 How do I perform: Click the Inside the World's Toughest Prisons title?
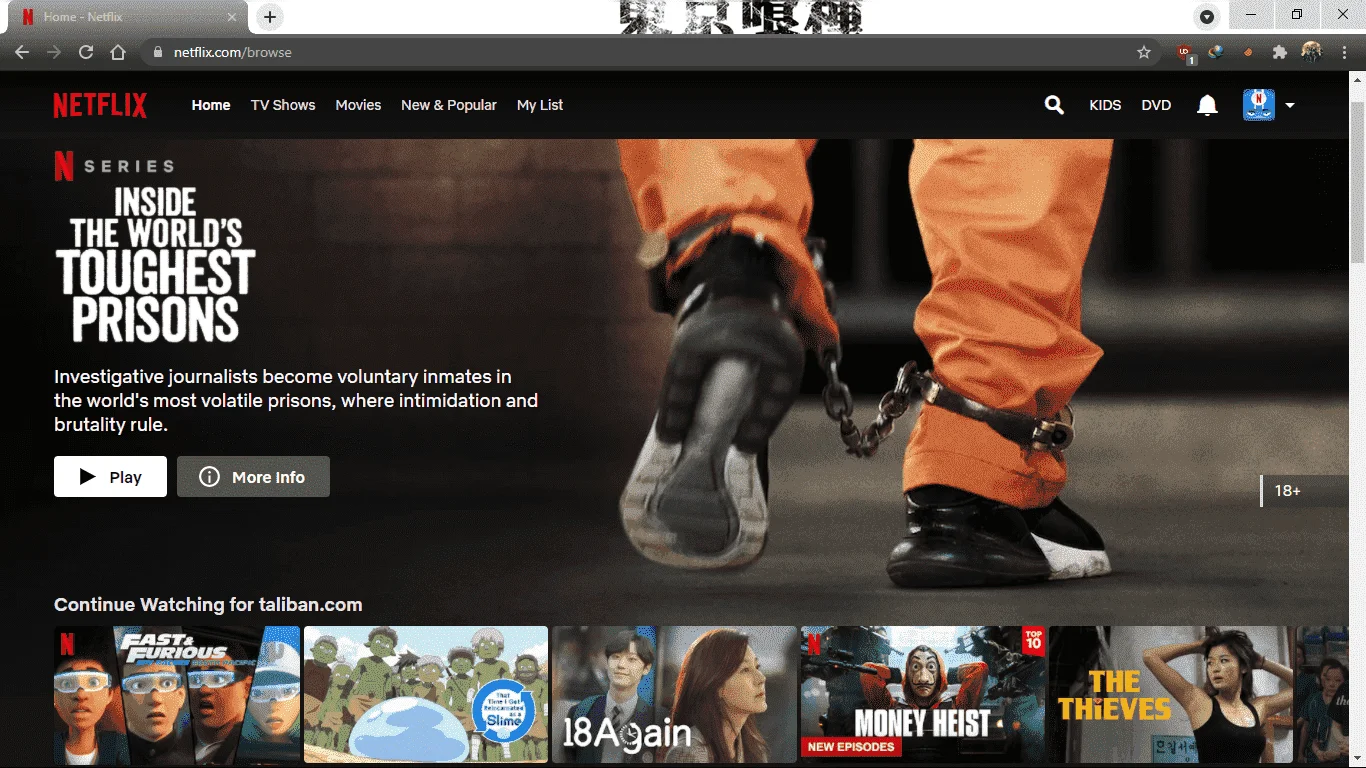(156, 265)
